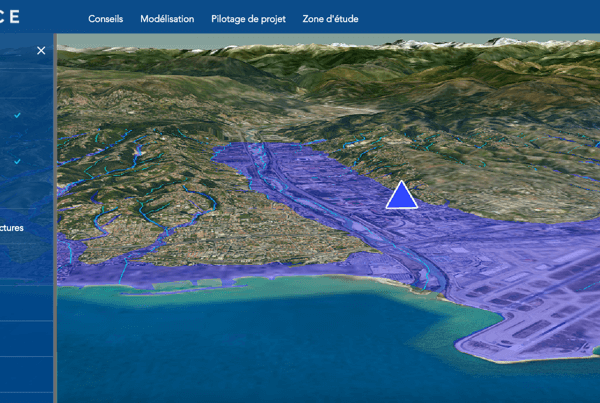600x403 pixels.
Task: Open the Zone d'étude page
Action: click(x=330, y=19)
